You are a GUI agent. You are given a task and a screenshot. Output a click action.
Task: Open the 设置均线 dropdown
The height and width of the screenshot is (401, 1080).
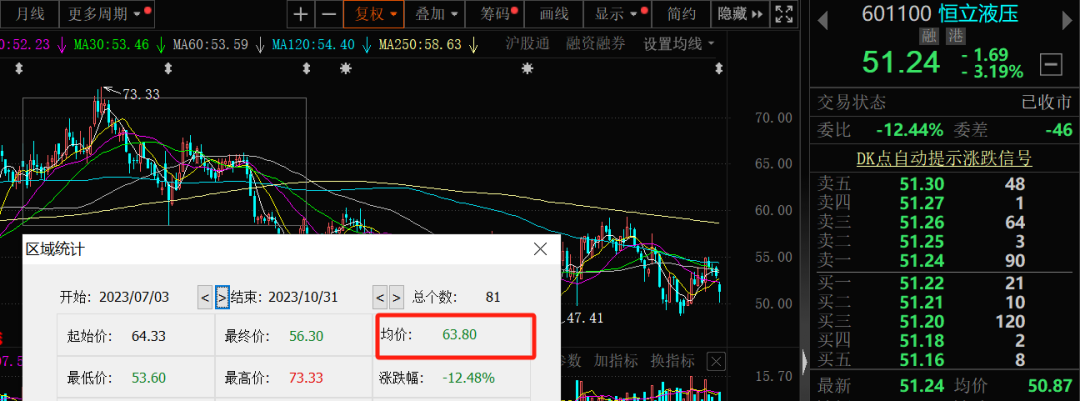(x=679, y=44)
